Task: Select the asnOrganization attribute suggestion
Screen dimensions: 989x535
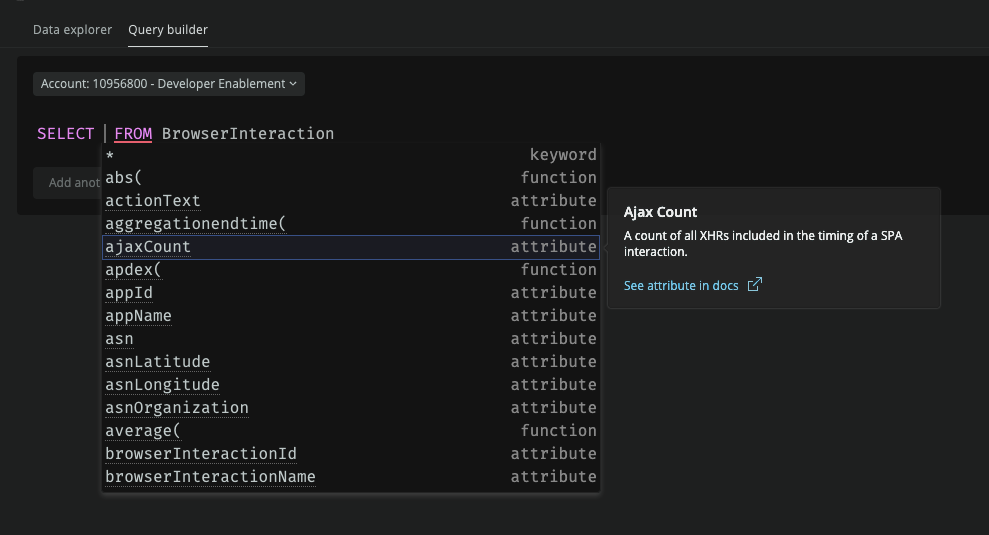Action: pyautogui.click(x=351, y=408)
